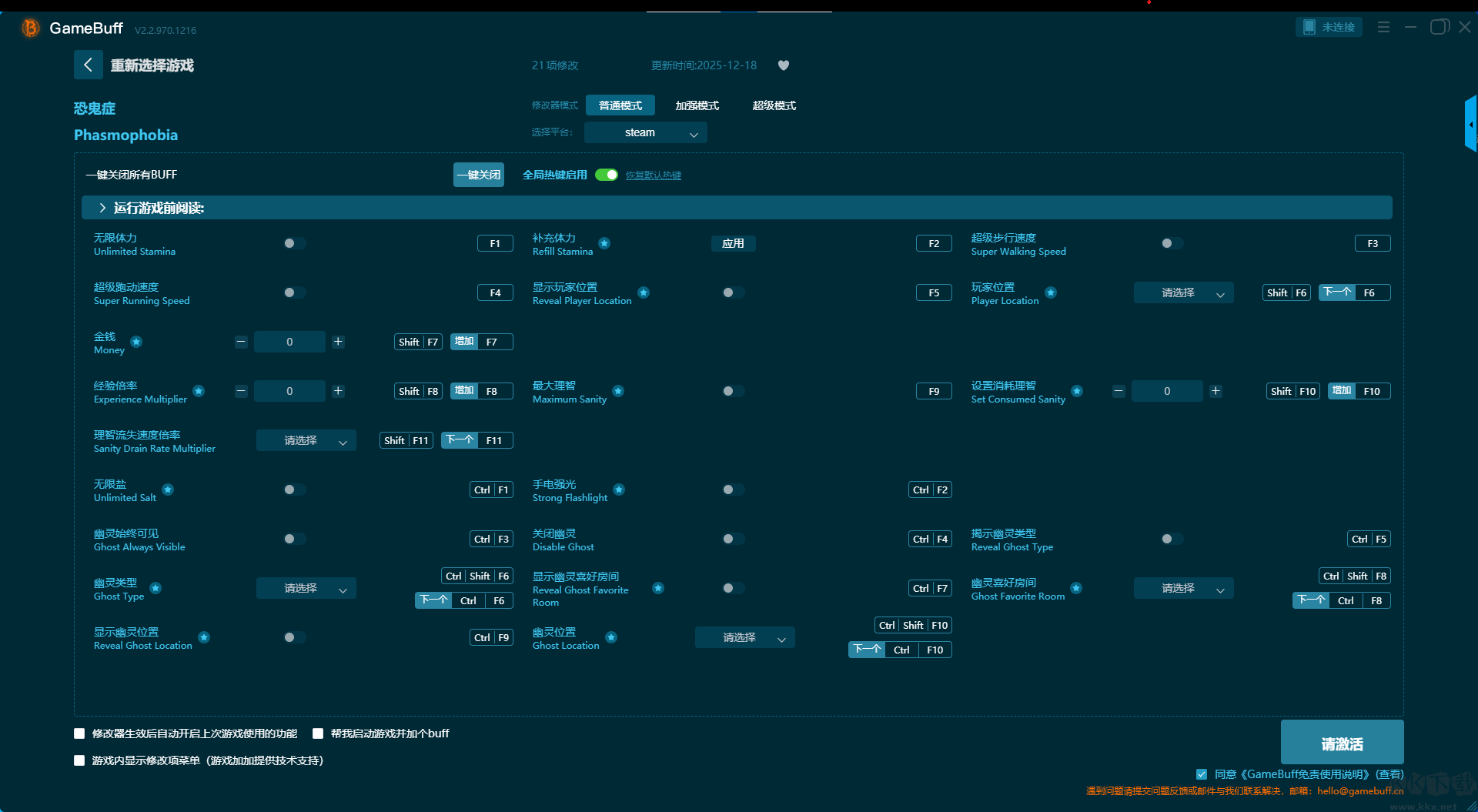Click the star icon beside Strong Flashlight
Image resolution: width=1478 pixels, height=812 pixels.
point(619,490)
